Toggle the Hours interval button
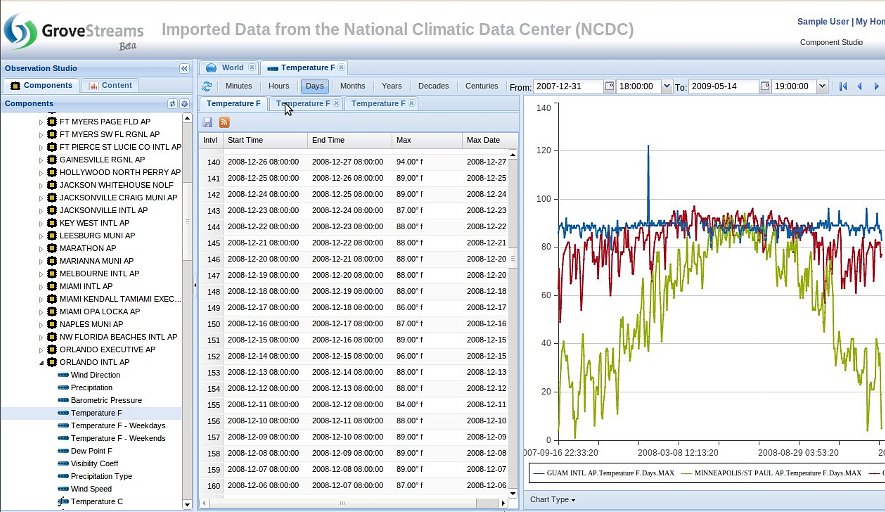The width and height of the screenshot is (885, 512). click(x=278, y=87)
